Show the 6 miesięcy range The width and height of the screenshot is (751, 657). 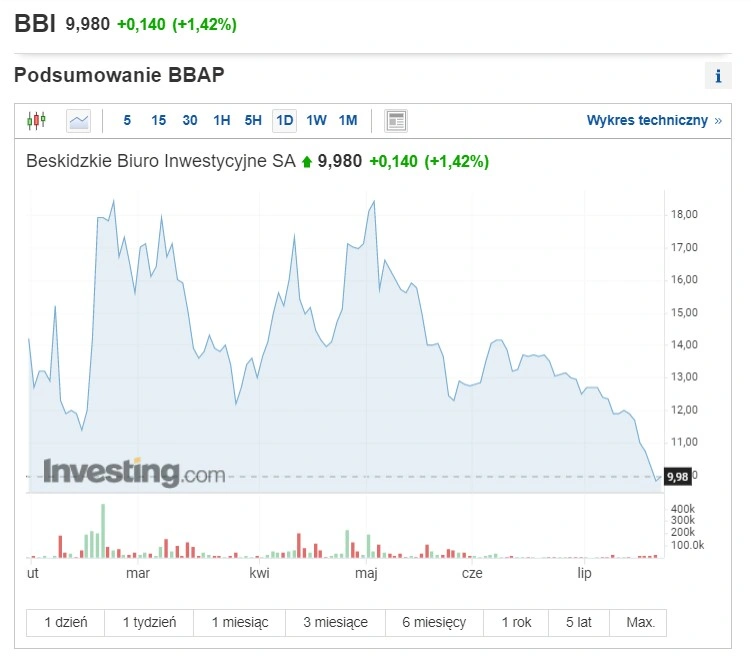coord(434,623)
